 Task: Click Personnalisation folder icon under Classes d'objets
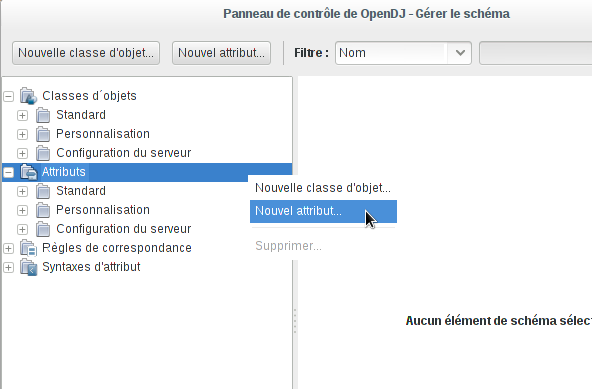43,134
